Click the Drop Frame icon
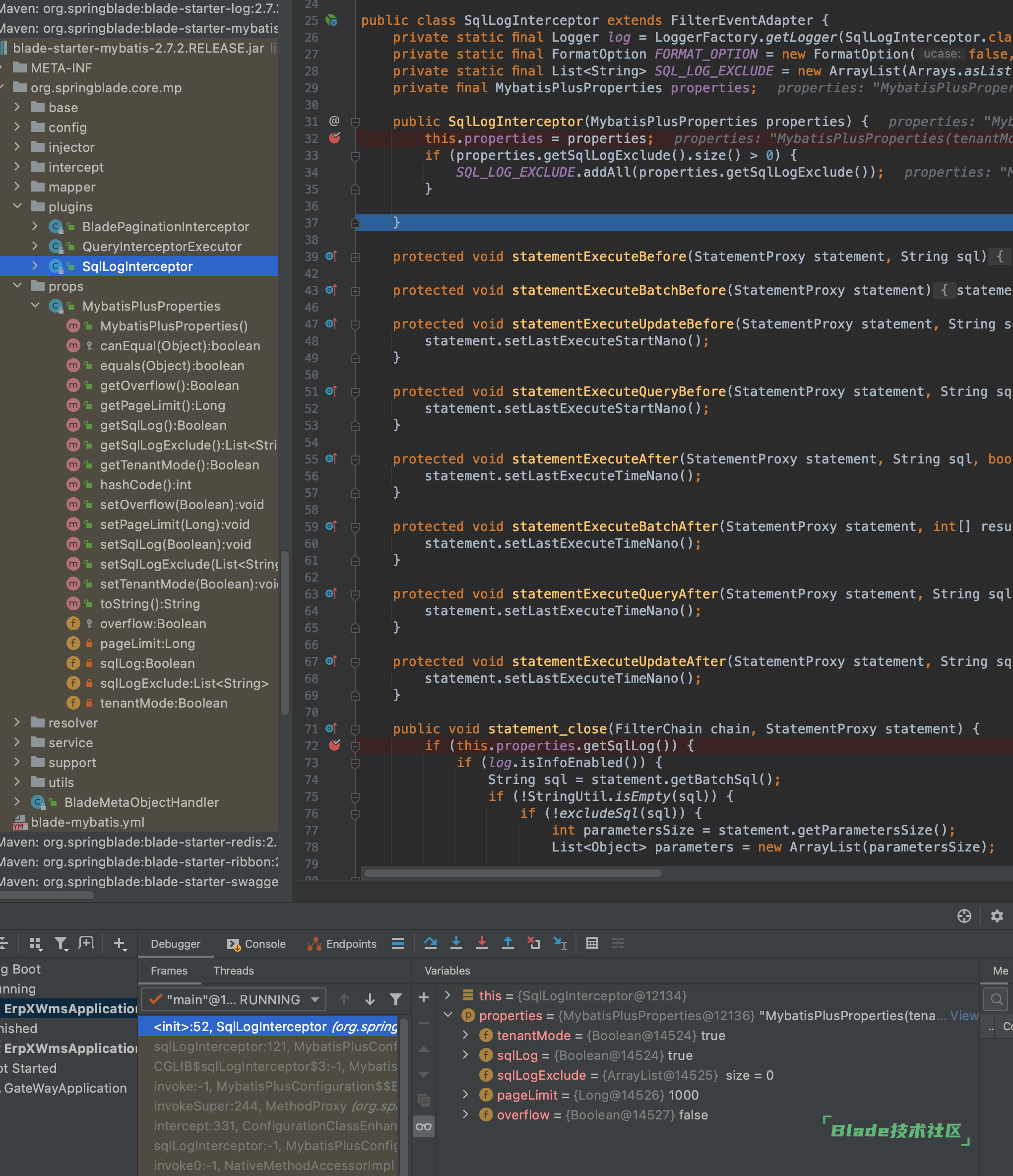This screenshot has width=1013, height=1176. (x=533, y=943)
